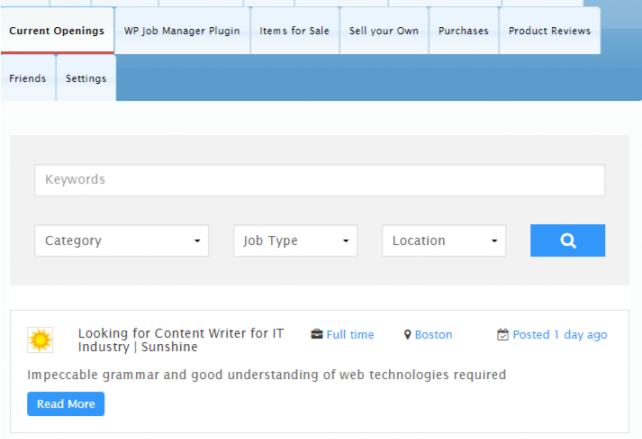
Task: Click the Read More button
Action: [65, 404]
